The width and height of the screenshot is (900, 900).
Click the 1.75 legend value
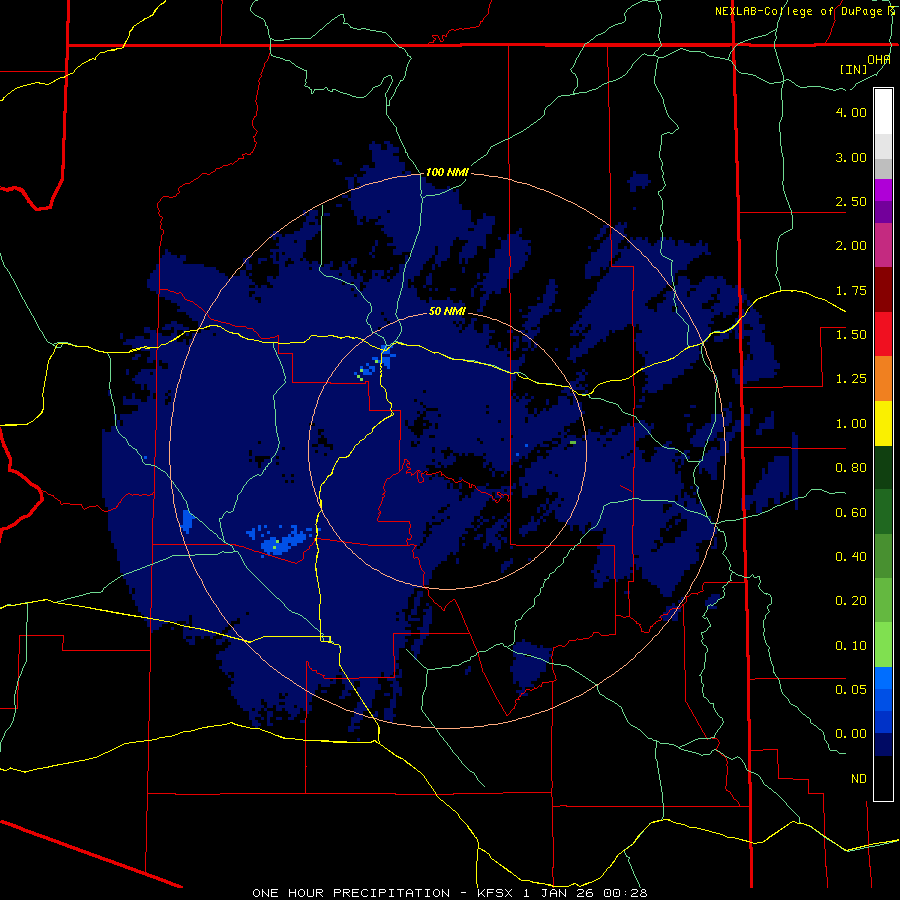tap(851, 290)
